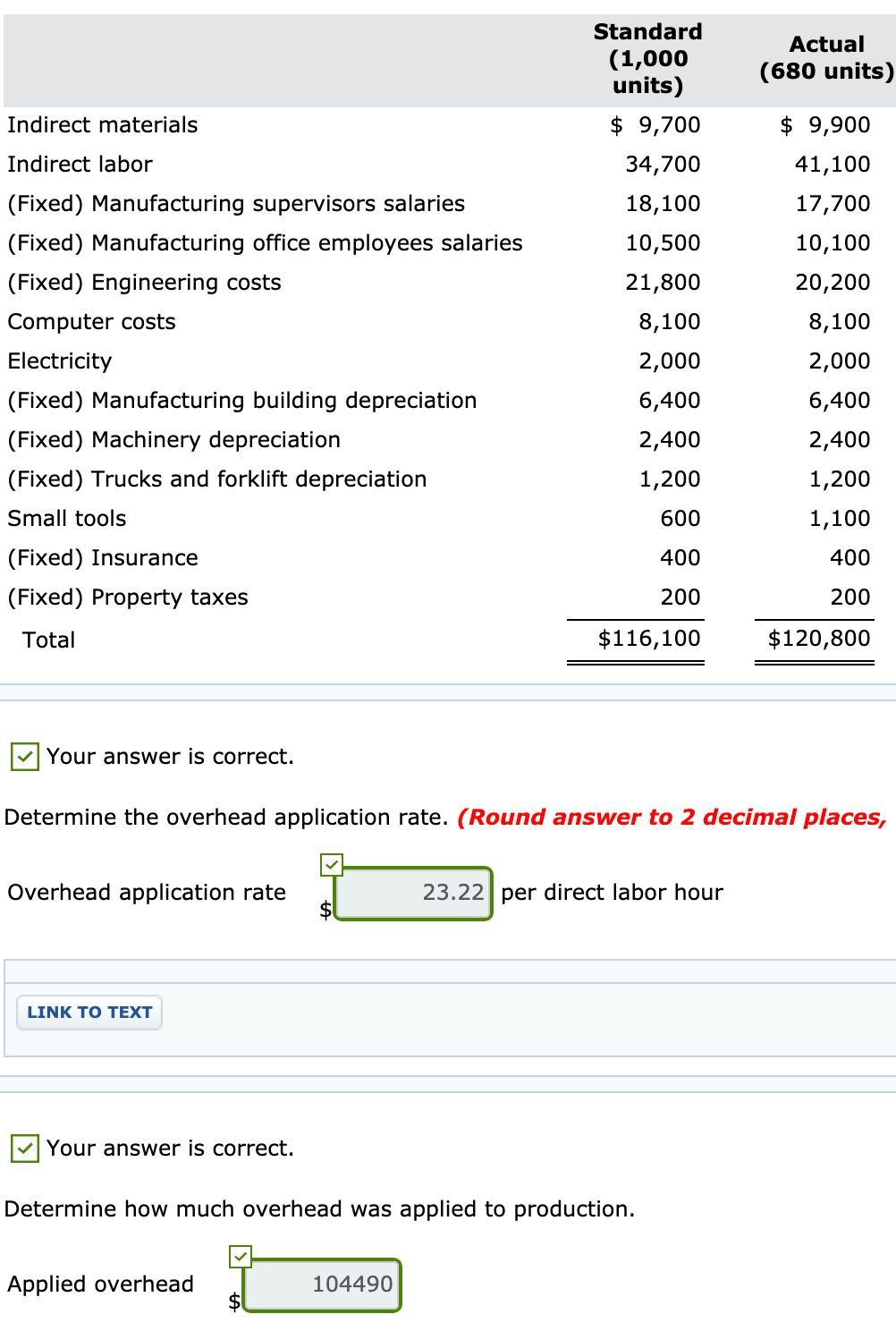Click the checkmark beside the second 'Your answer is correct'

pyautogui.click(x=24, y=1149)
